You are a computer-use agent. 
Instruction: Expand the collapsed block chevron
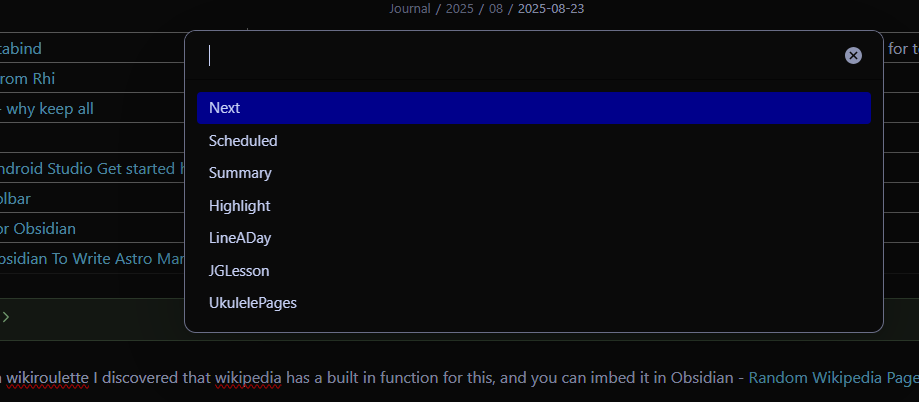6,317
